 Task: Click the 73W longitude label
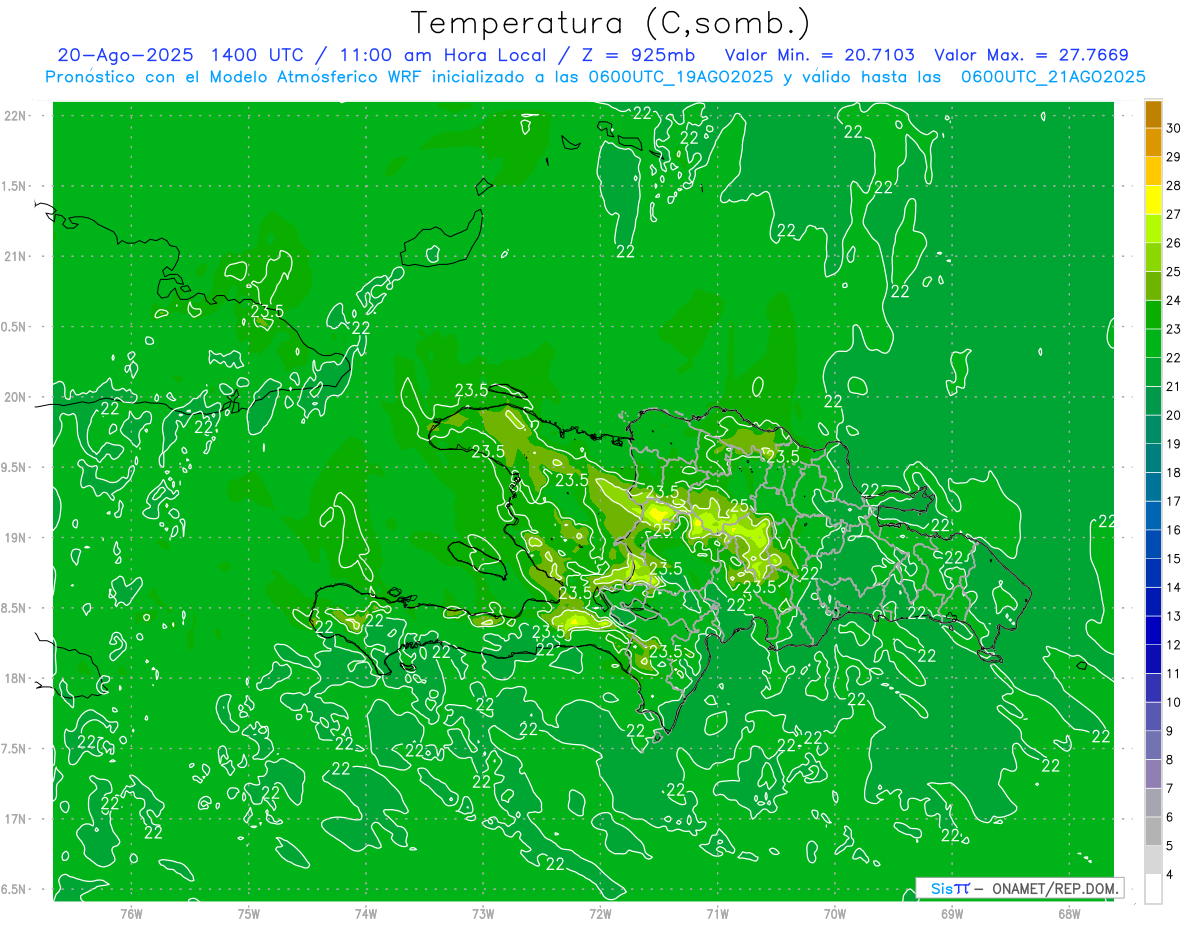click(483, 913)
